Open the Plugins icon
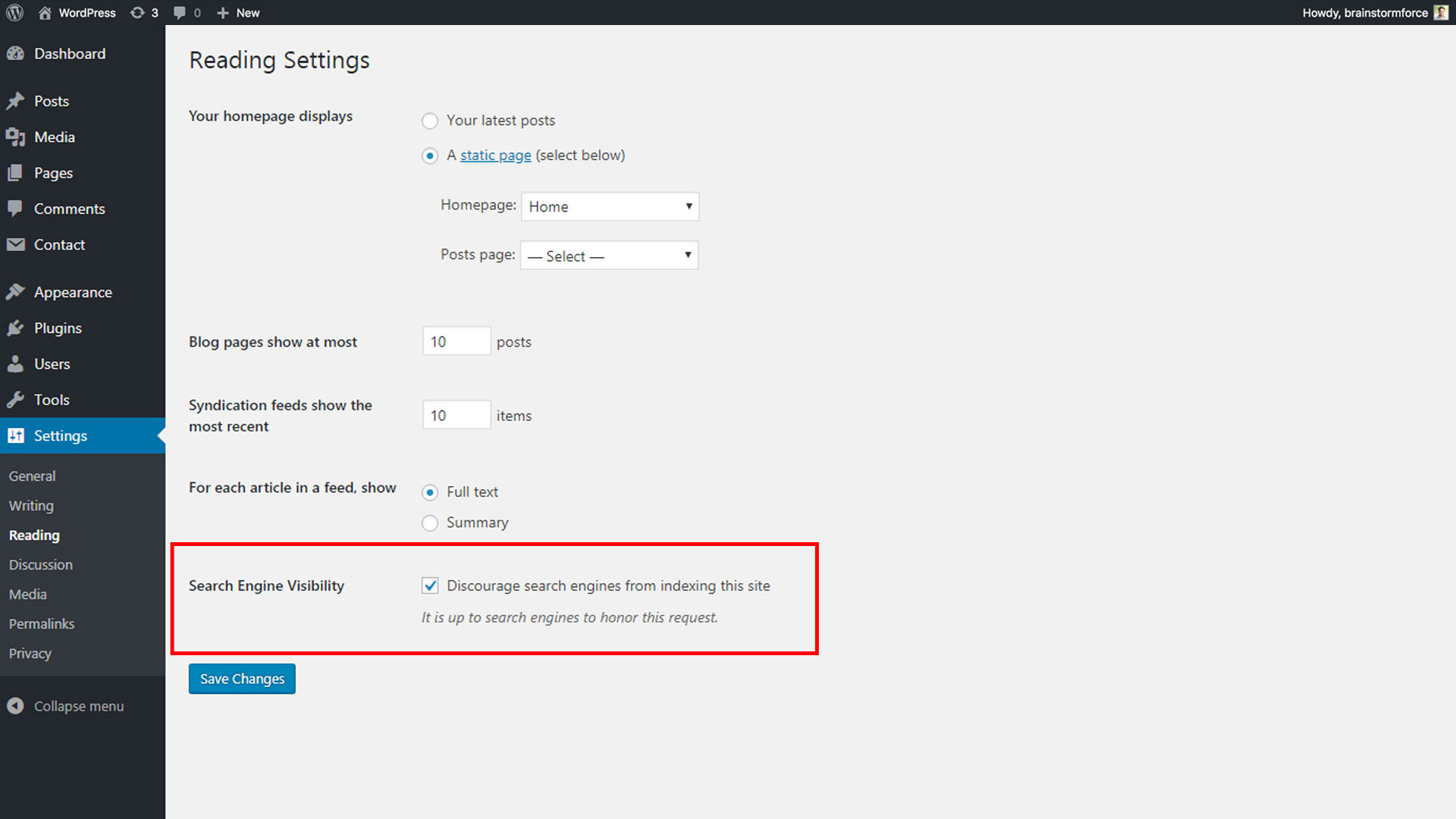Viewport: 1456px width, 819px height. [x=17, y=328]
